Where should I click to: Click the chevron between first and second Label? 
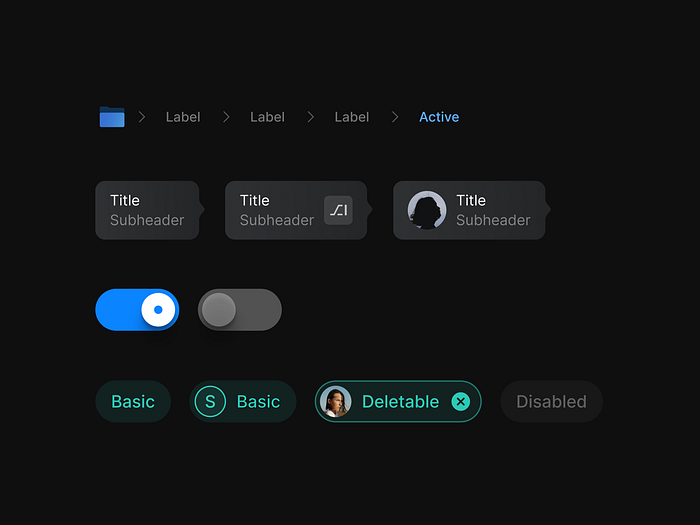tap(226, 117)
